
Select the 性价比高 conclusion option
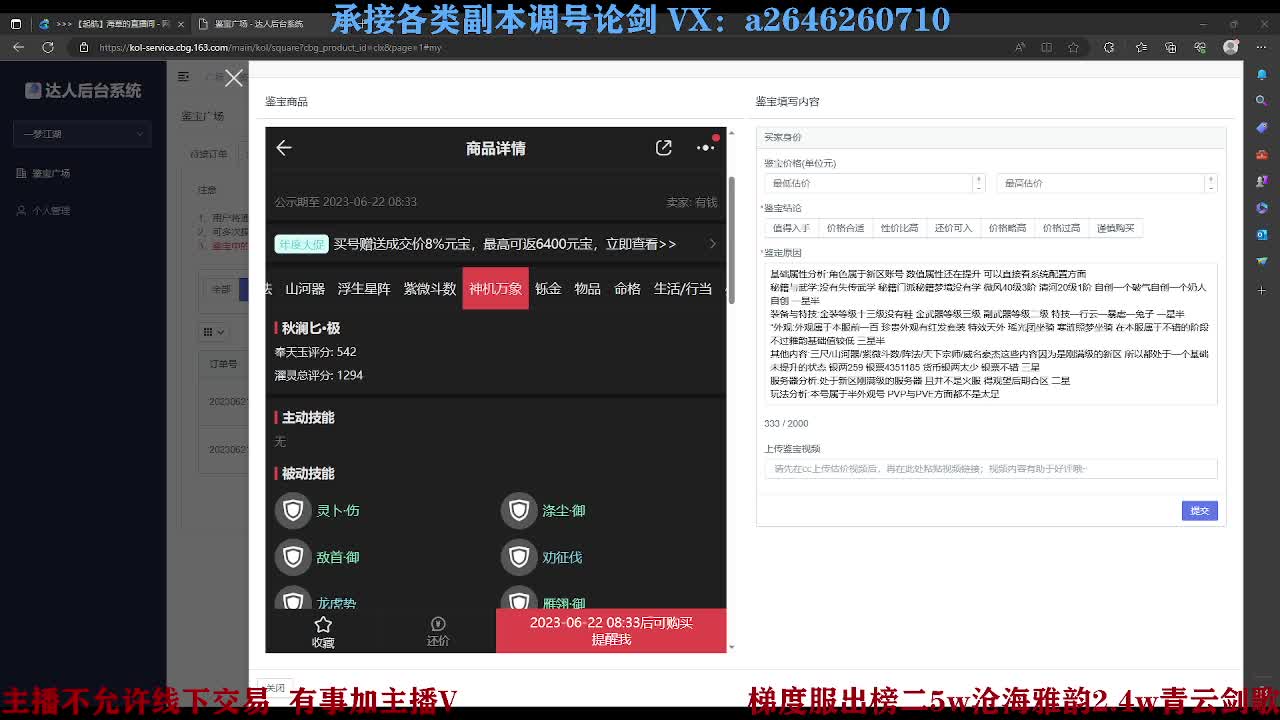[899, 228]
